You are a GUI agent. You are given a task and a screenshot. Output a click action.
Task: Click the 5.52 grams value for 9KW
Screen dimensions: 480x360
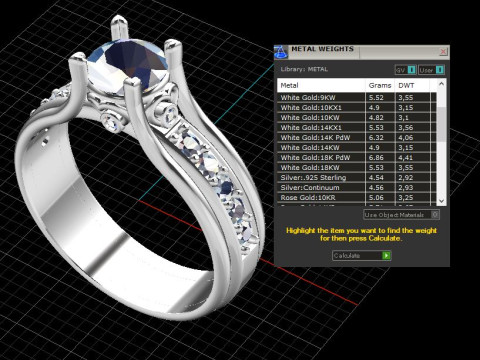(376, 98)
